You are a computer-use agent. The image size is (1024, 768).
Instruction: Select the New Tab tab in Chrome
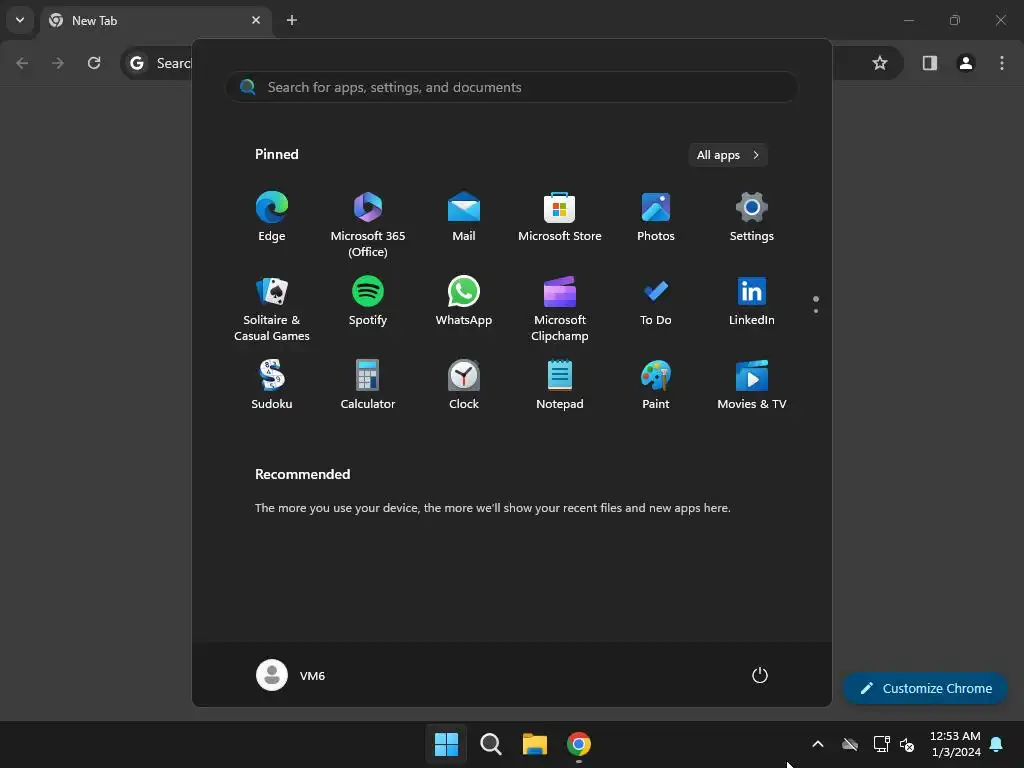(156, 21)
